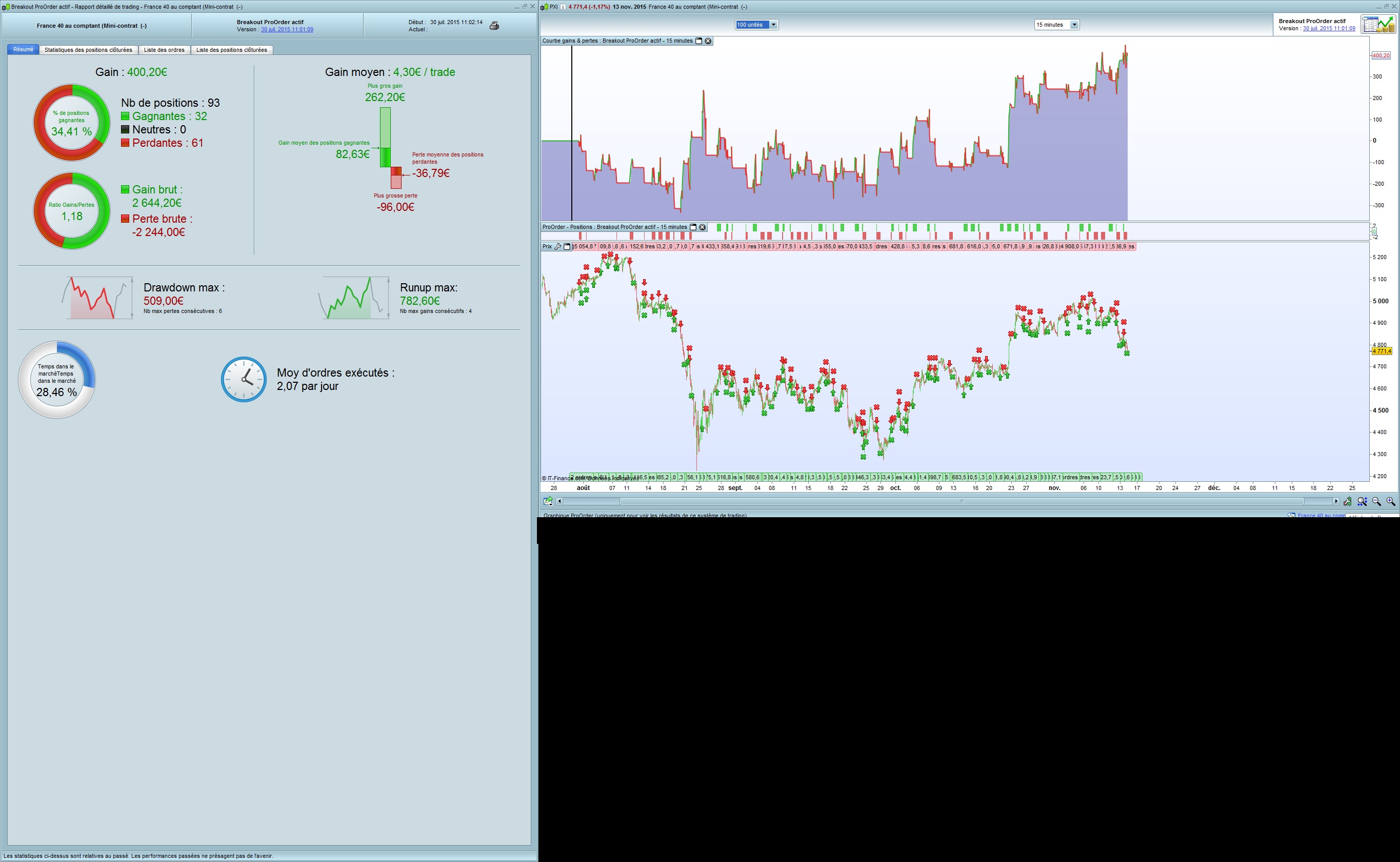Open the 15 minutes timeframe dropdown

[1073, 25]
